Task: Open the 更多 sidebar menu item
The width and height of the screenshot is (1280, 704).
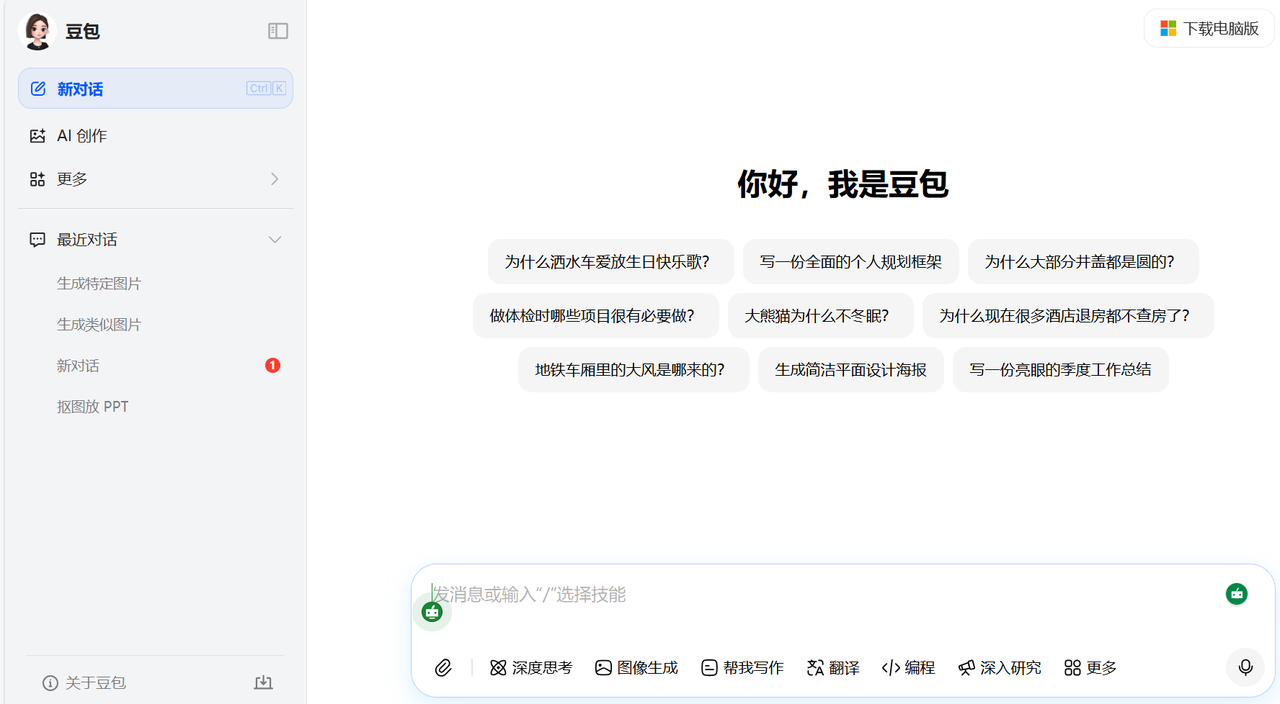Action: click(155, 179)
